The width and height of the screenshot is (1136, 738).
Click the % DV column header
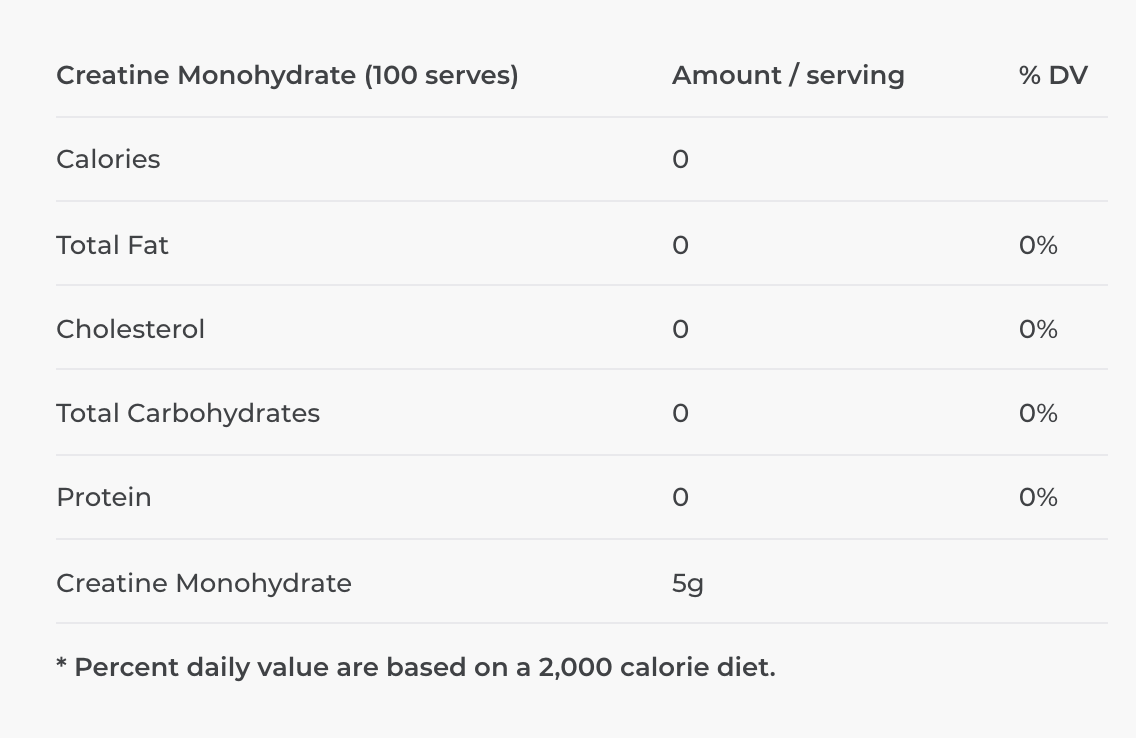(1053, 75)
